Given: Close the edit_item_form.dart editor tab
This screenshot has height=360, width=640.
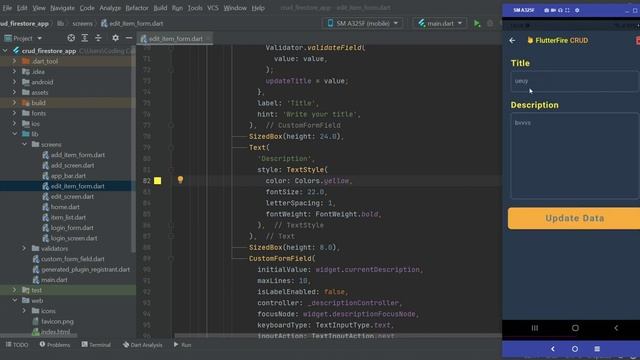Looking at the screenshot, I should tap(209, 38).
